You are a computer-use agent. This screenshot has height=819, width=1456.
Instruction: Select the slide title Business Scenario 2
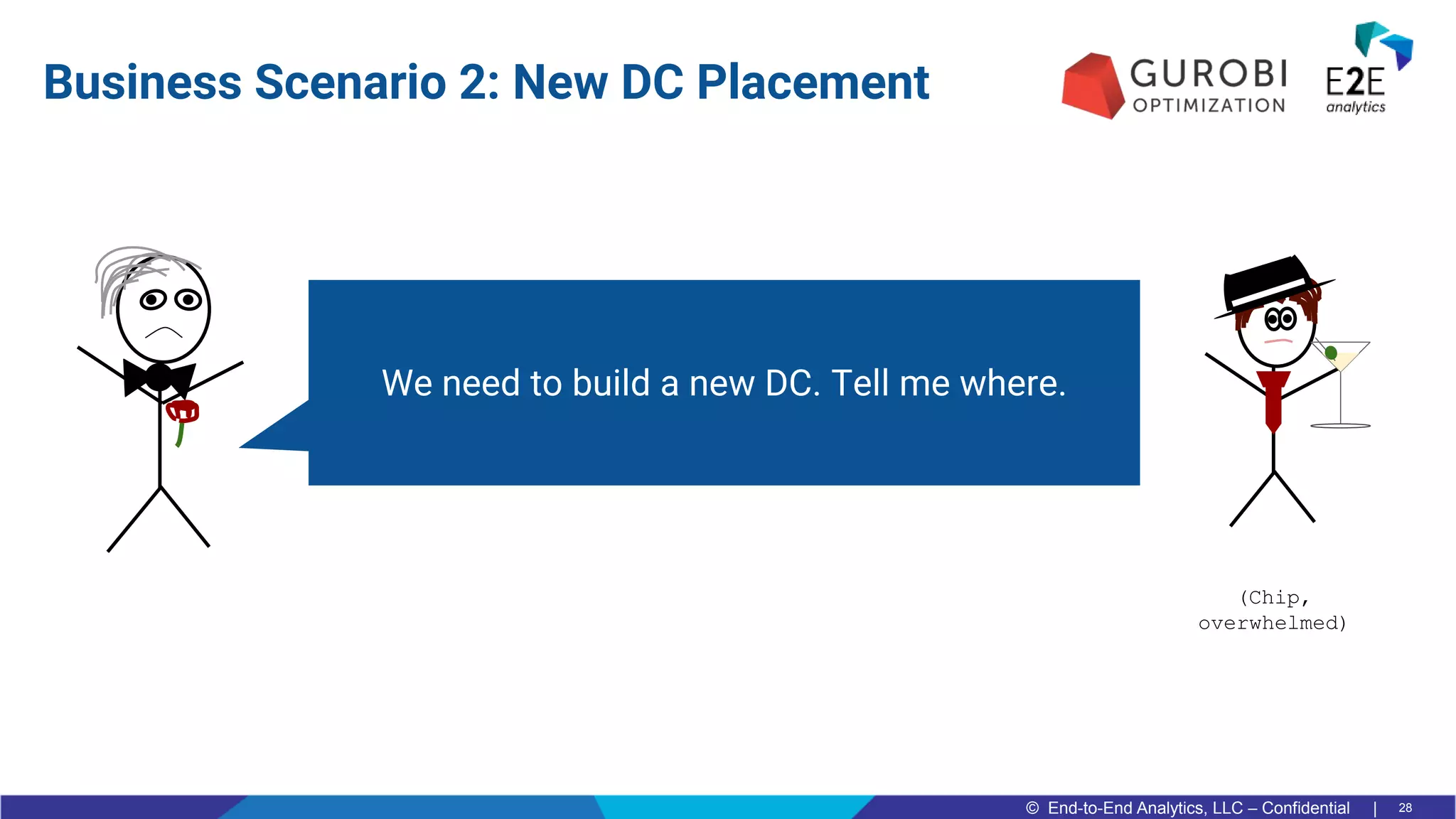(x=486, y=82)
